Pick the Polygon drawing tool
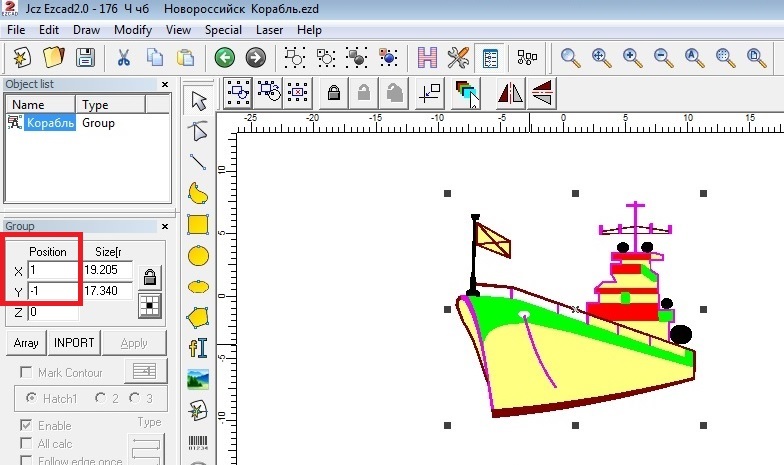This screenshot has height=465, width=784. point(199,316)
